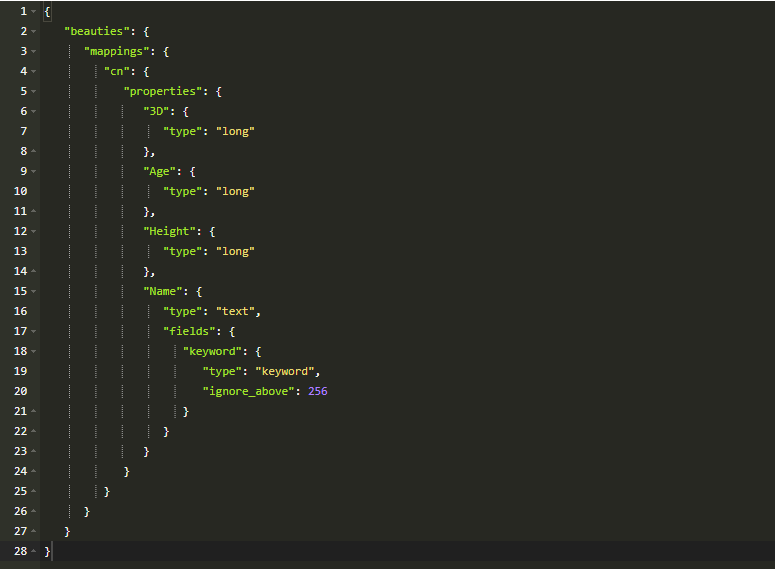Click line number 28 in the gutter
Viewport: 775px width, 569px height.
coord(20,551)
